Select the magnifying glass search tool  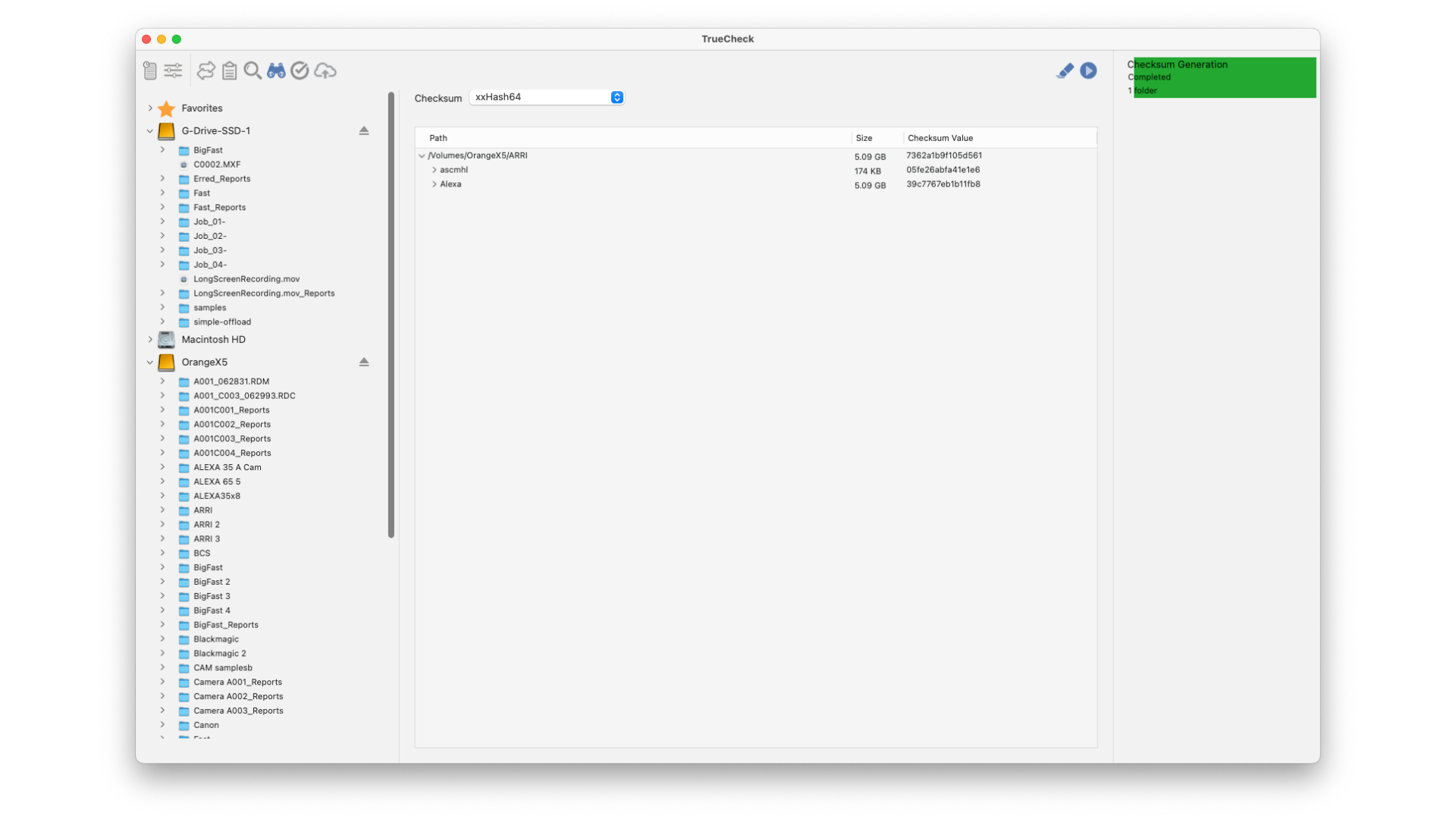pyautogui.click(x=253, y=71)
